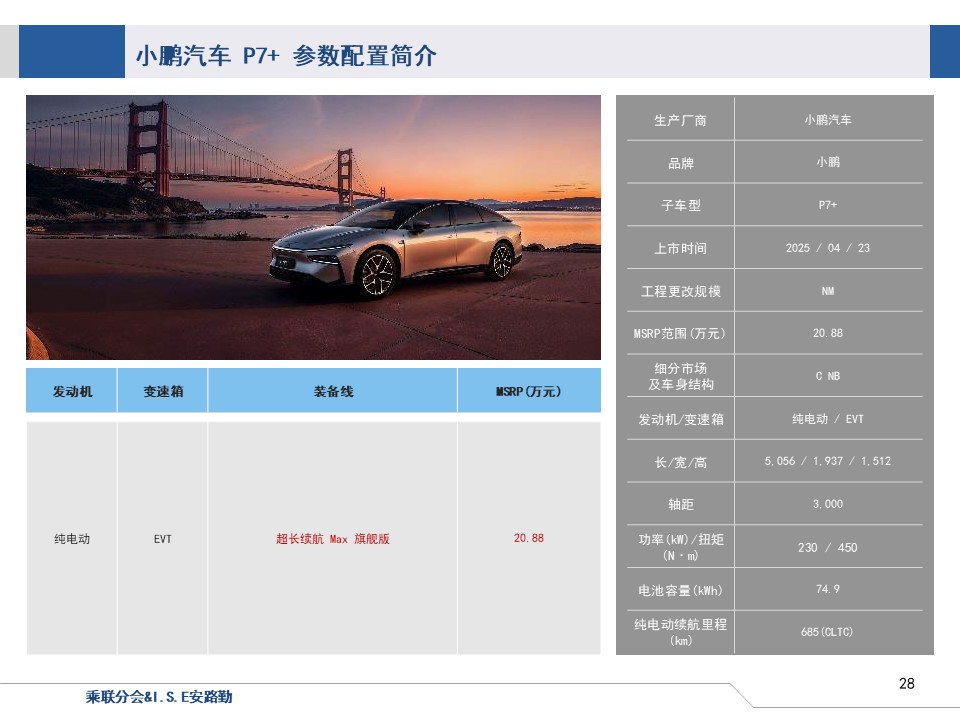Select the EVT cell in the gearbox column
The height and width of the screenshot is (720, 960).
pyautogui.click(x=163, y=539)
